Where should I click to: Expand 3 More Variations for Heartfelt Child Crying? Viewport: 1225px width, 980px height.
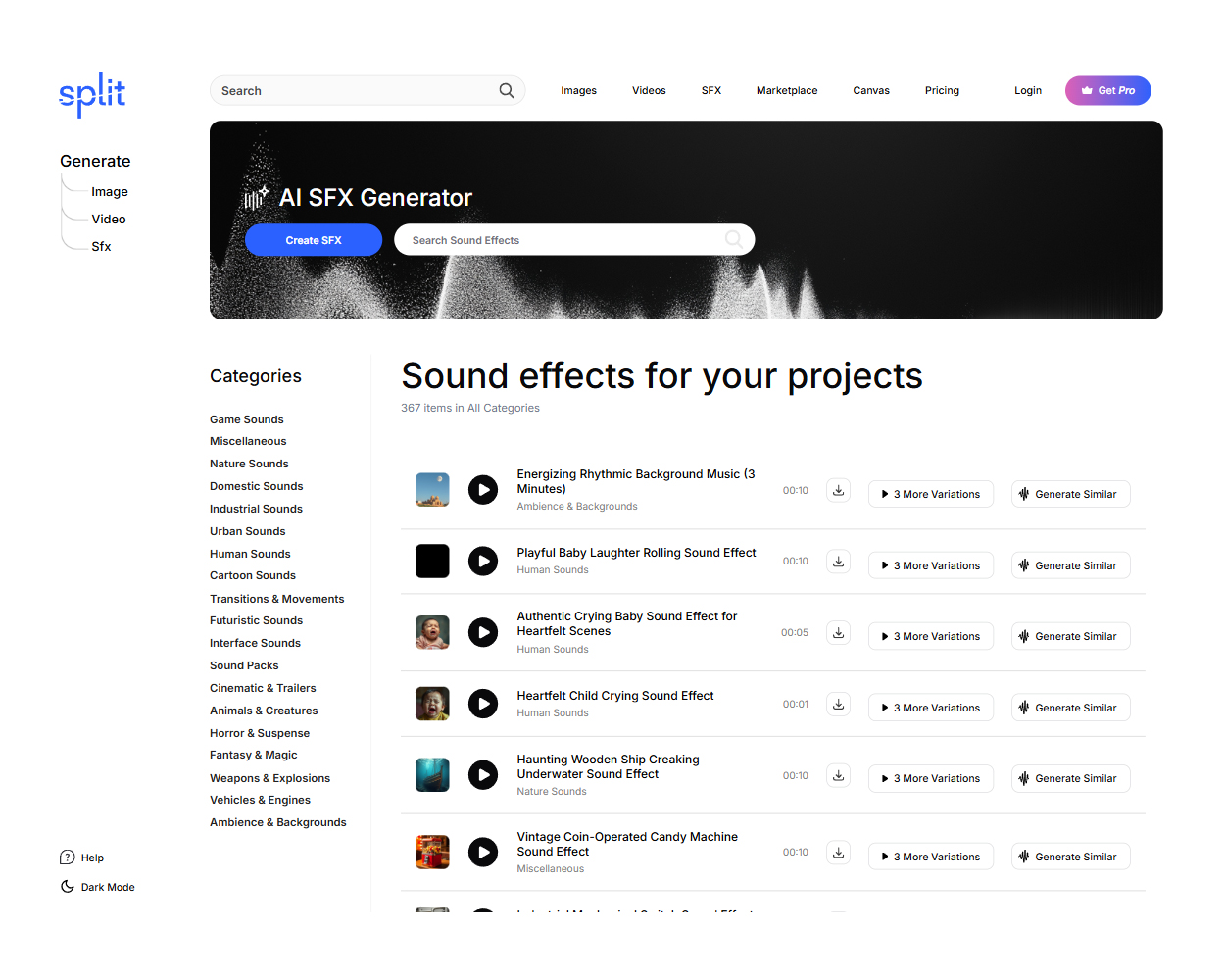931,708
